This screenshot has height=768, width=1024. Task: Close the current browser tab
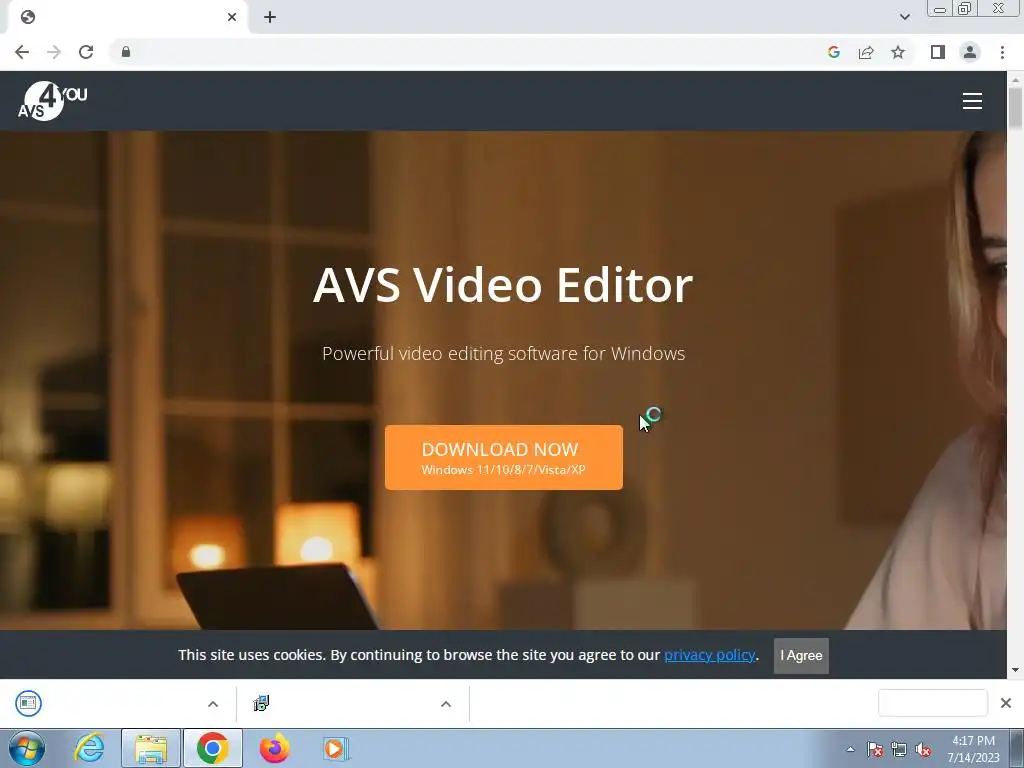[232, 18]
